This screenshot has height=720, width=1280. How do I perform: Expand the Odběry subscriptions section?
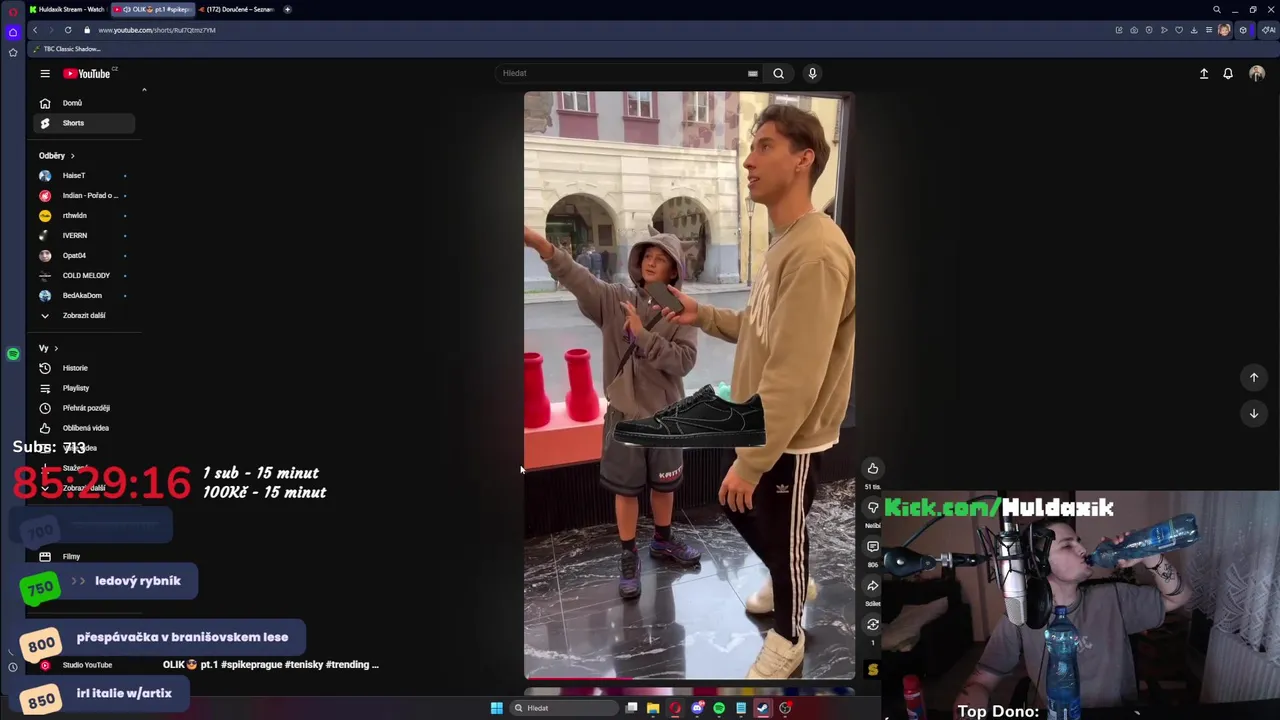pyautogui.click(x=57, y=156)
